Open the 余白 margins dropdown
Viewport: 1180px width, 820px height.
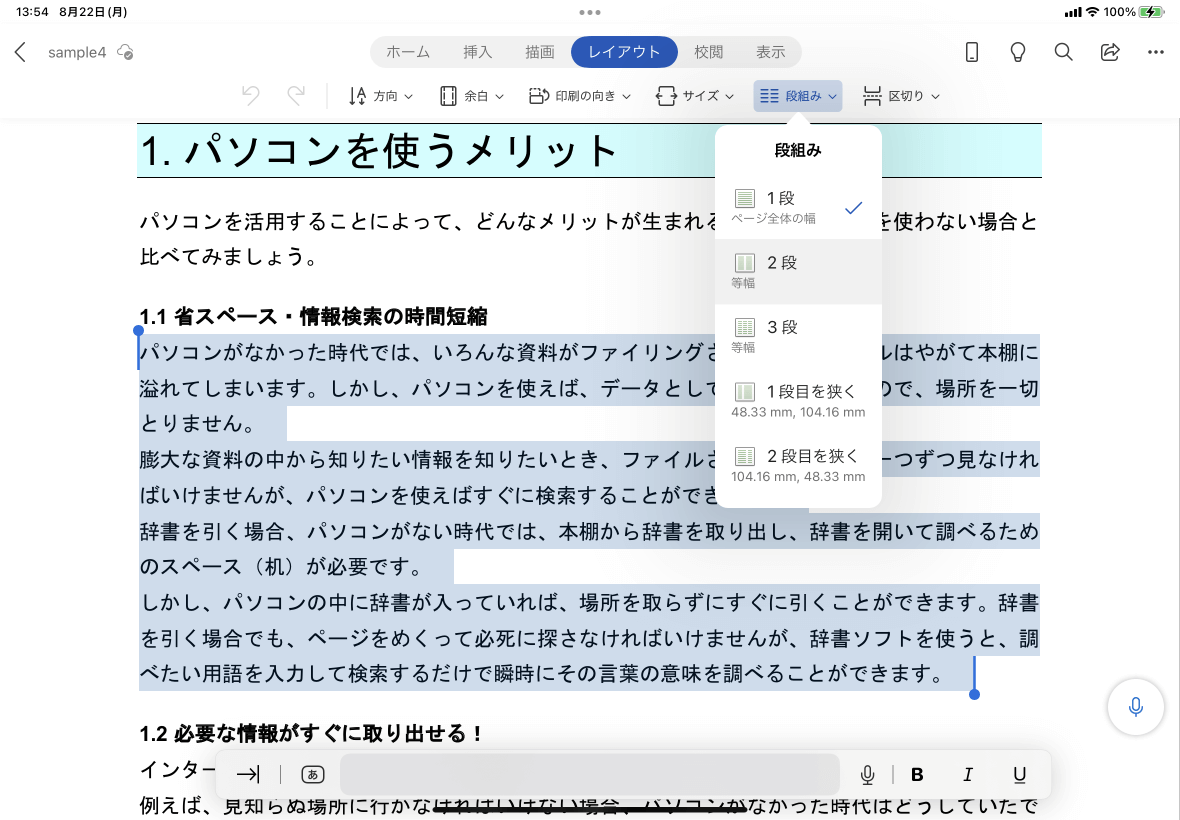point(472,96)
